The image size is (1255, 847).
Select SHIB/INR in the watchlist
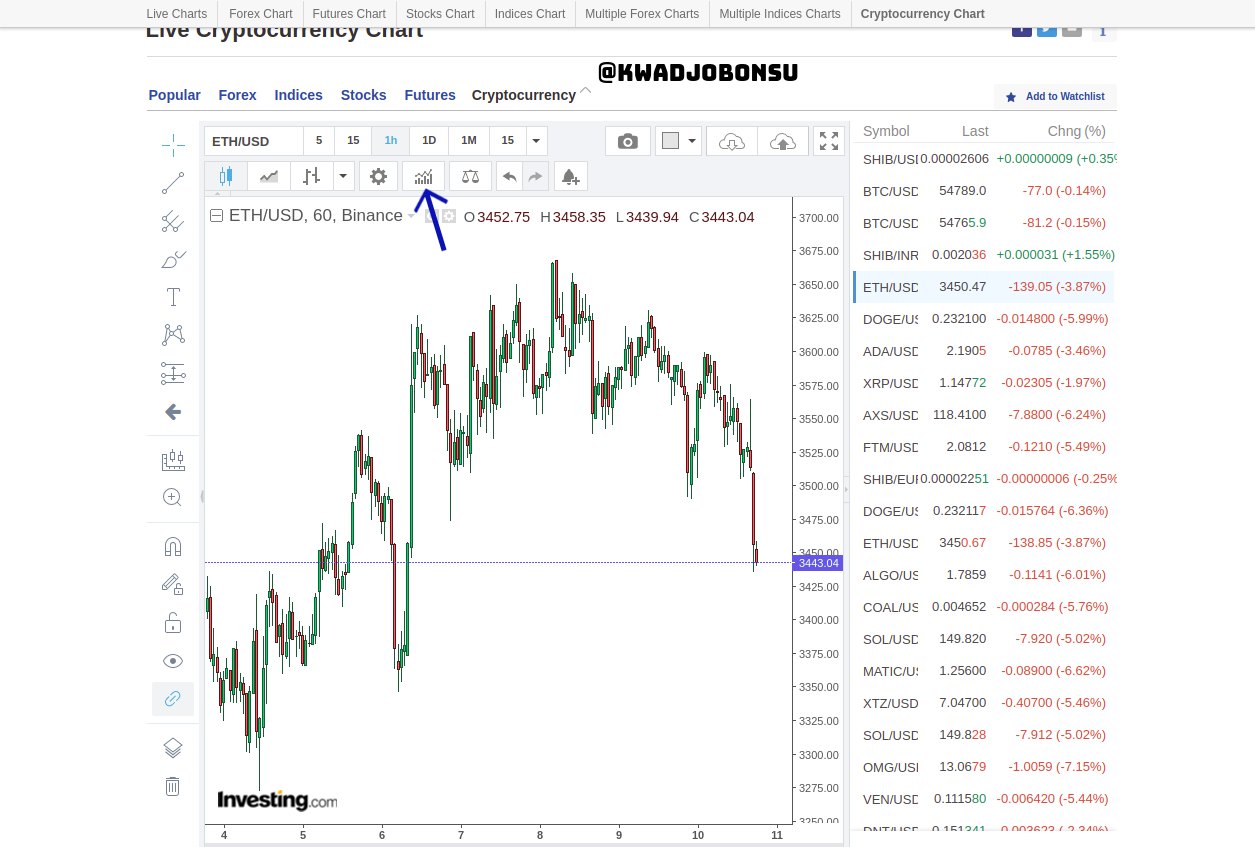pyautogui.click(x=983, y=255)
